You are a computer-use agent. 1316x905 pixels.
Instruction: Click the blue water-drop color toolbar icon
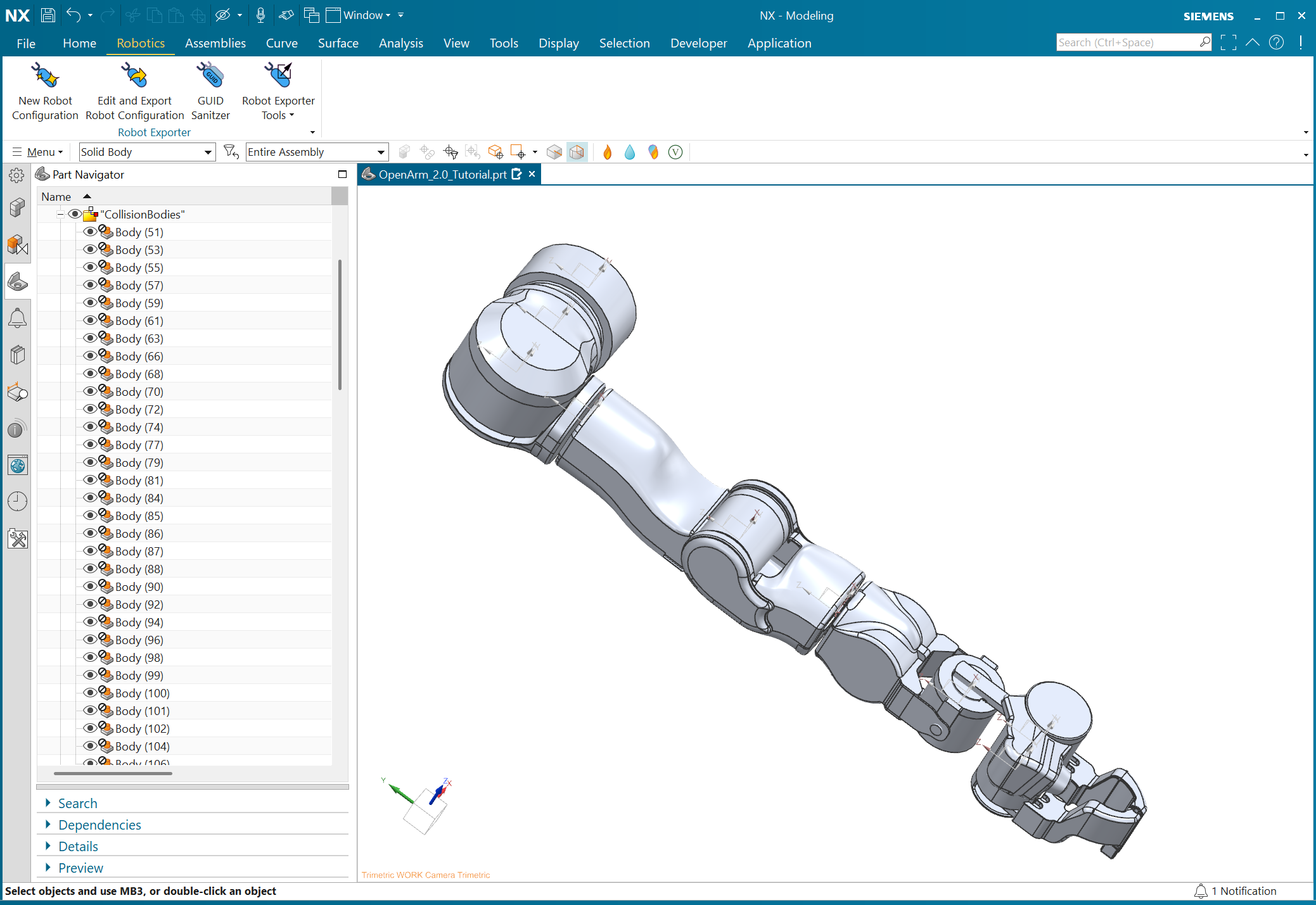pos(629,152)
